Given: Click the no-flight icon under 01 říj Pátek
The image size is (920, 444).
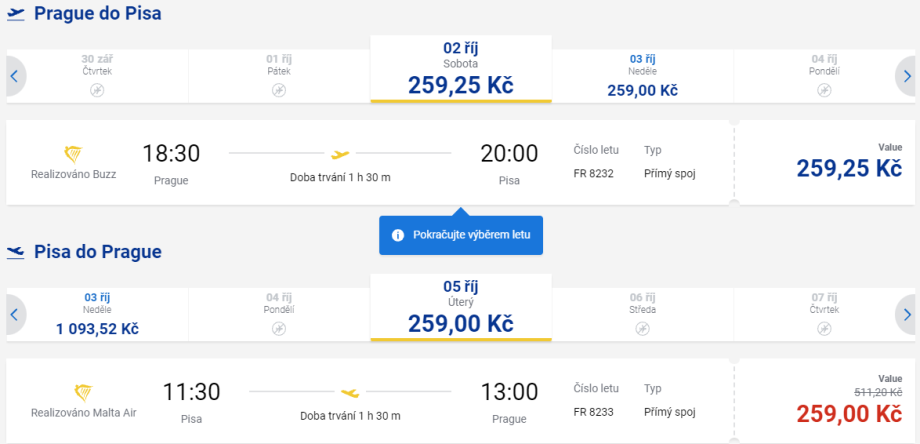Looking at the screenshot, I should [x=279, y=90].
